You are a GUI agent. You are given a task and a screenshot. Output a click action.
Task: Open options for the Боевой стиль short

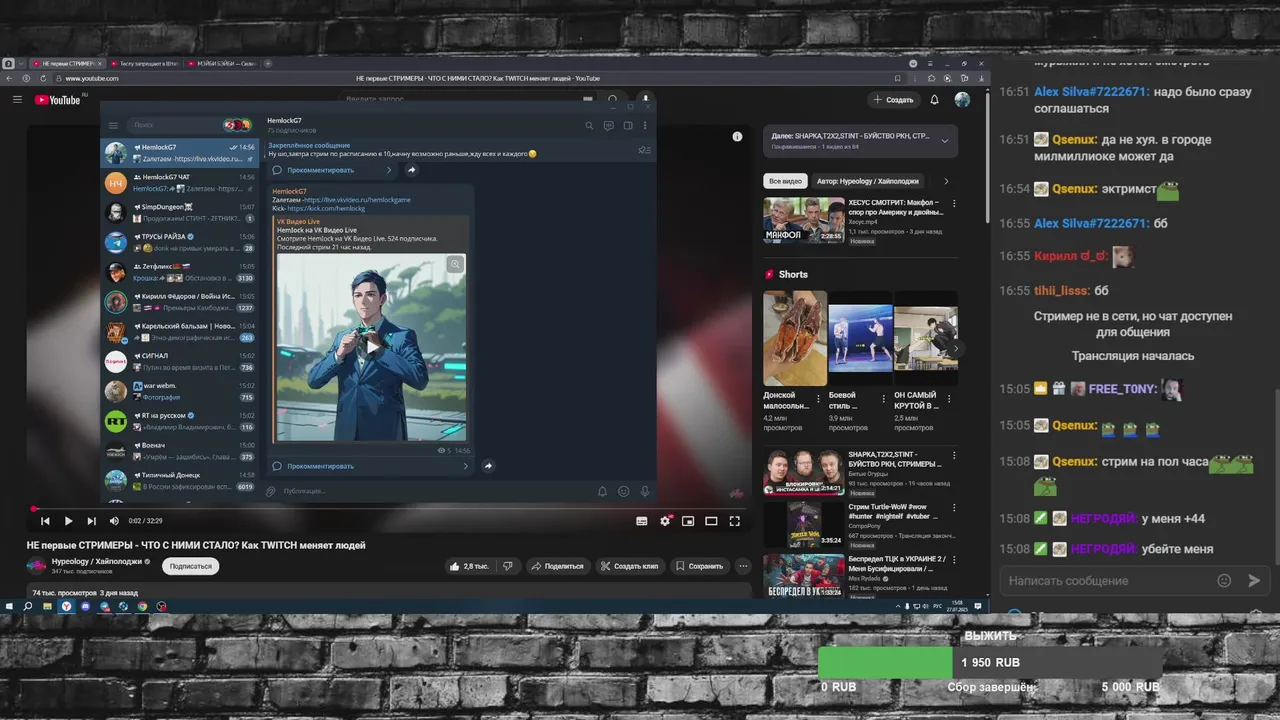(x=883, y=398)
